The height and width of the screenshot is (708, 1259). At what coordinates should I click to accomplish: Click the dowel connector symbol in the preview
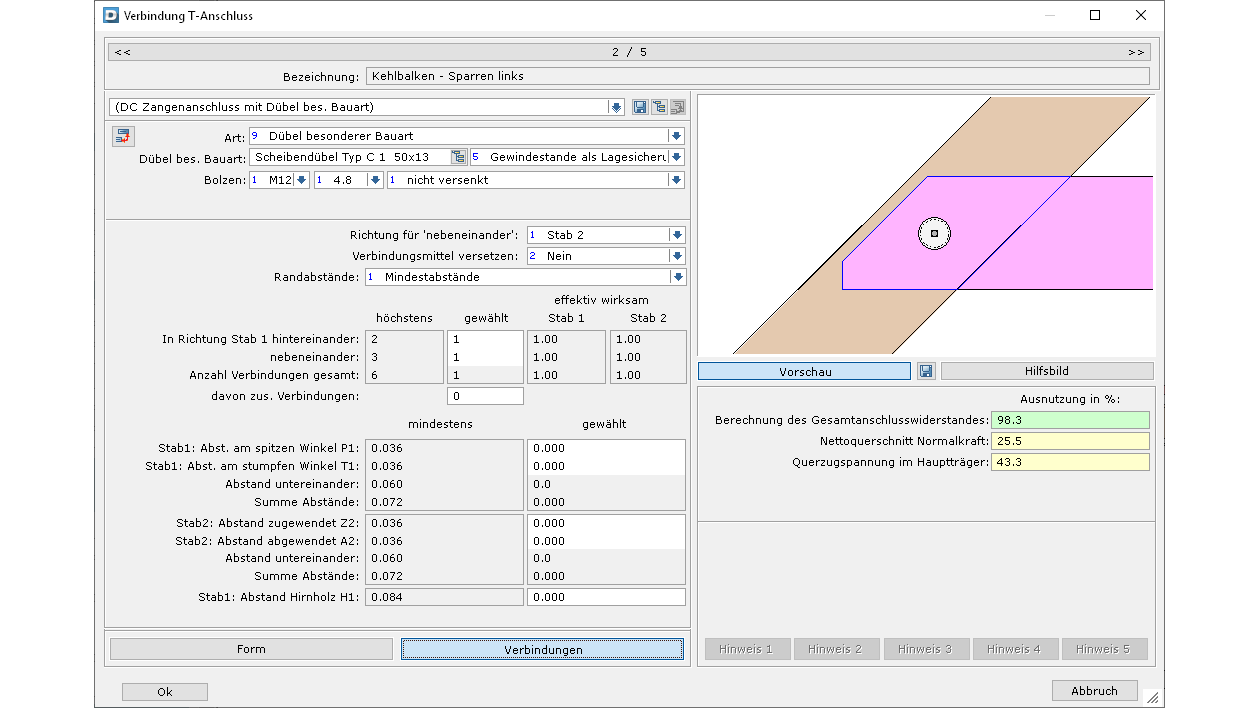tap(934, 233)
